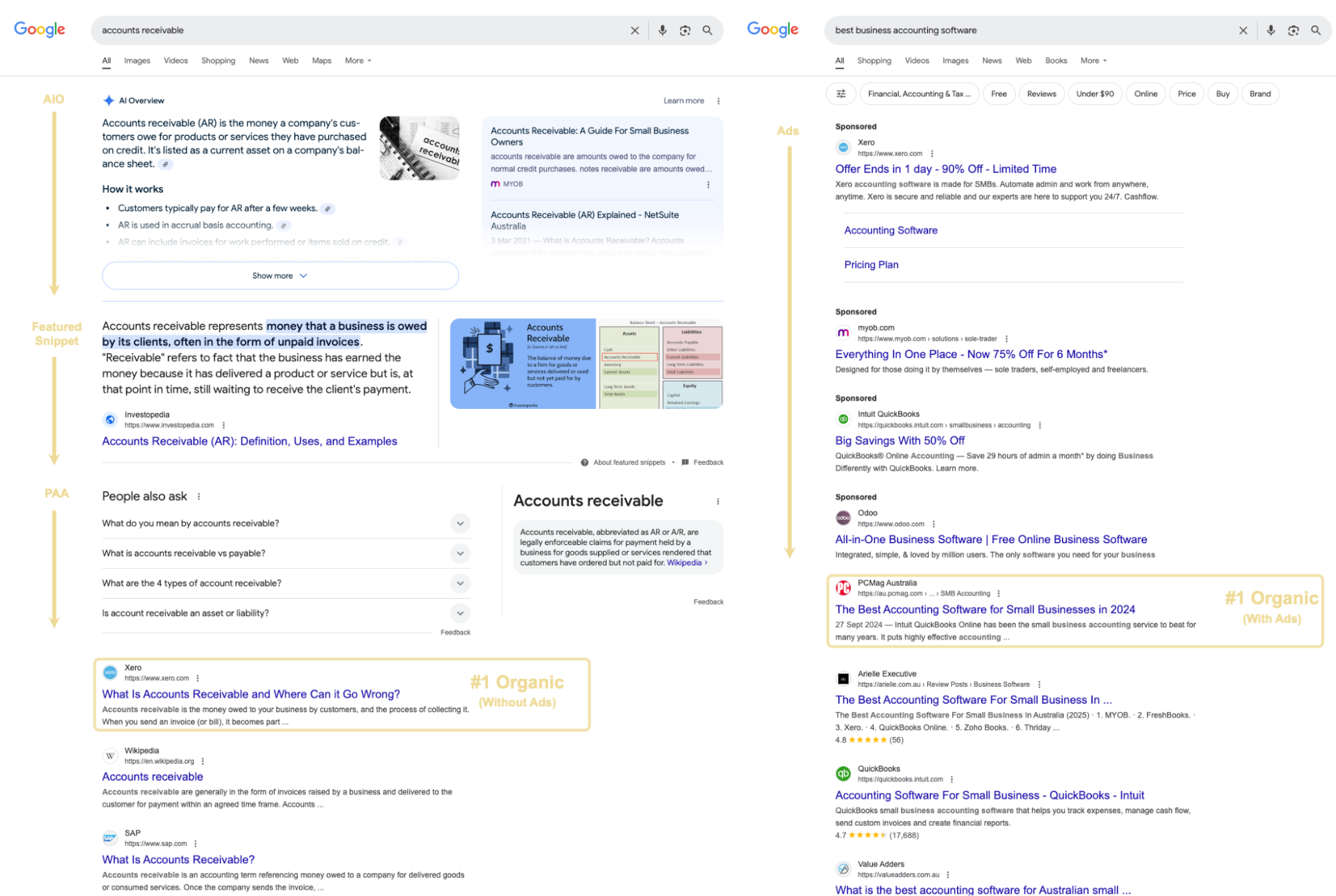Click the PCMag Australia favicon
The image size is (1336, 896).
[843, 588]
